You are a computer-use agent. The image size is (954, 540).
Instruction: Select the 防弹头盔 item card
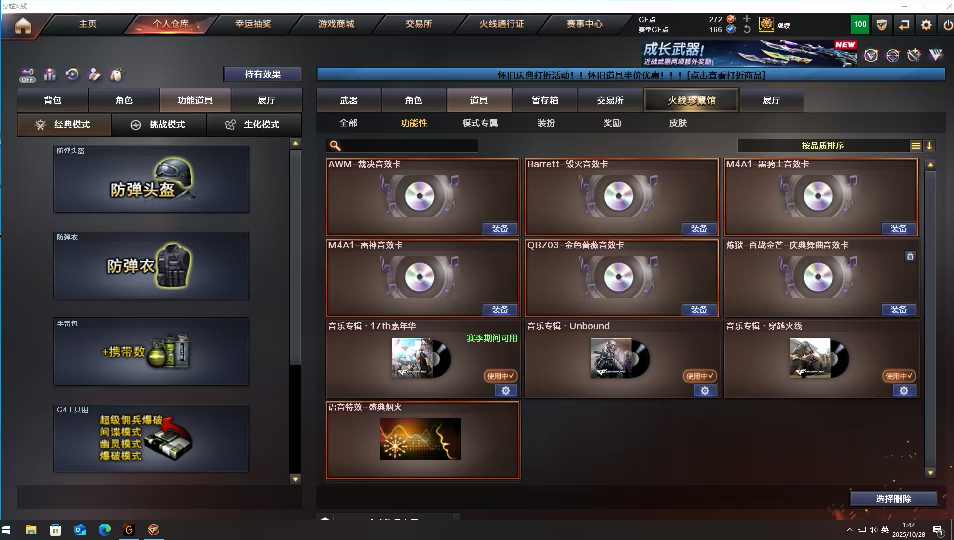click(x=151, y=179)
